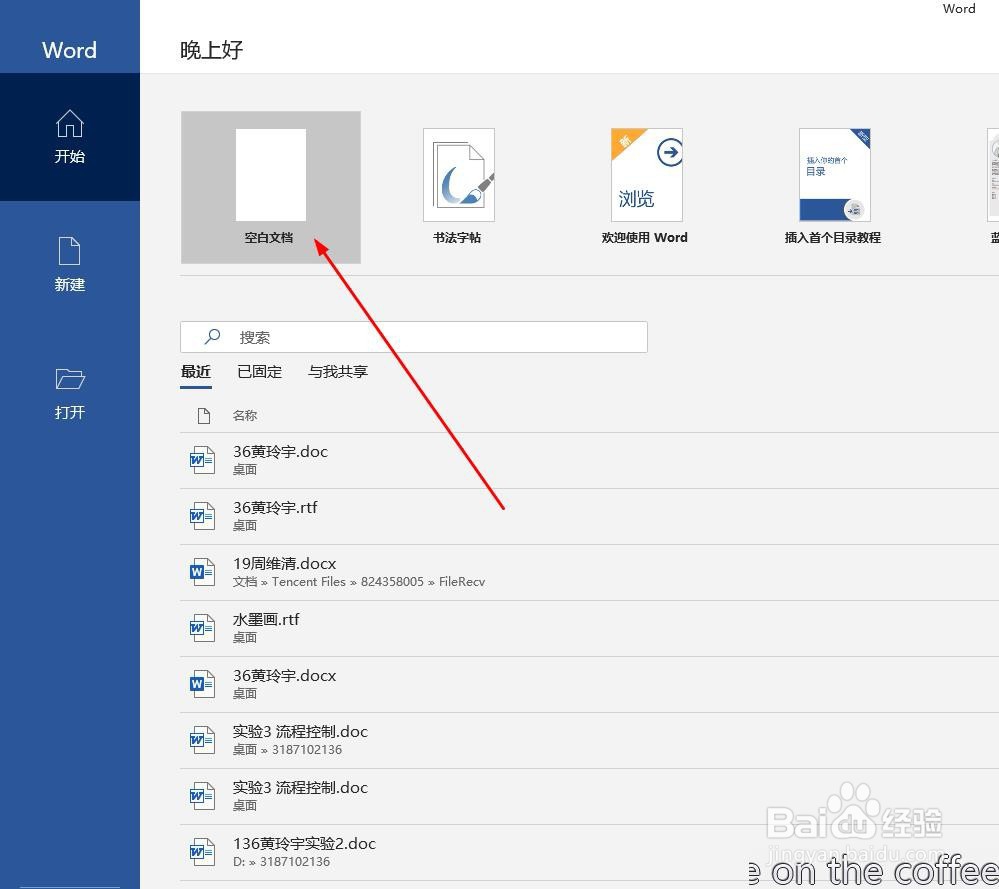
Task: Open recent file 36黄玲宇.doc
Action: [x=589, y=461]
